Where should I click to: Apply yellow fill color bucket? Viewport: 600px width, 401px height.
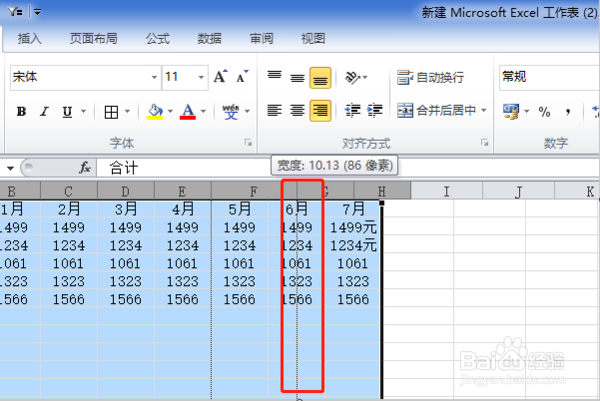155,112
